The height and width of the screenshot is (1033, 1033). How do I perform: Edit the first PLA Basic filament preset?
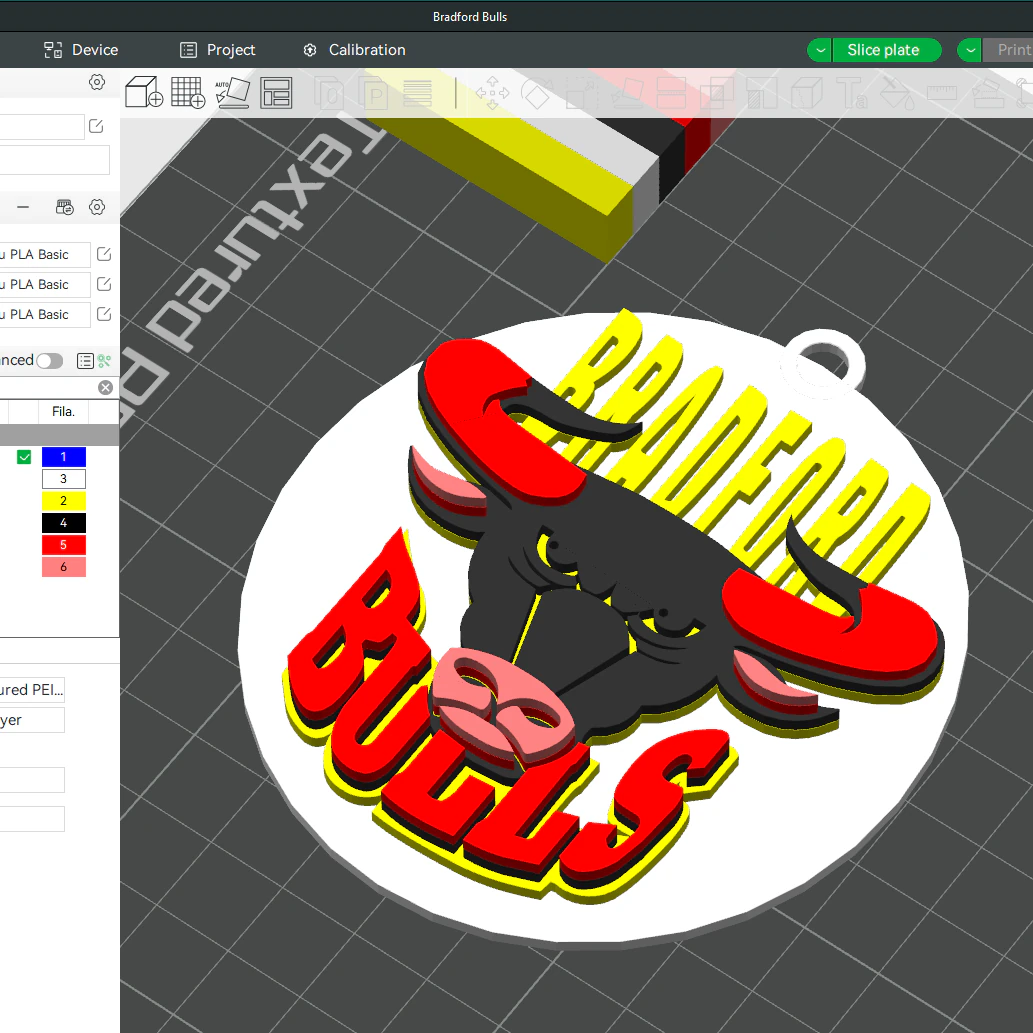tap(103, 254)
